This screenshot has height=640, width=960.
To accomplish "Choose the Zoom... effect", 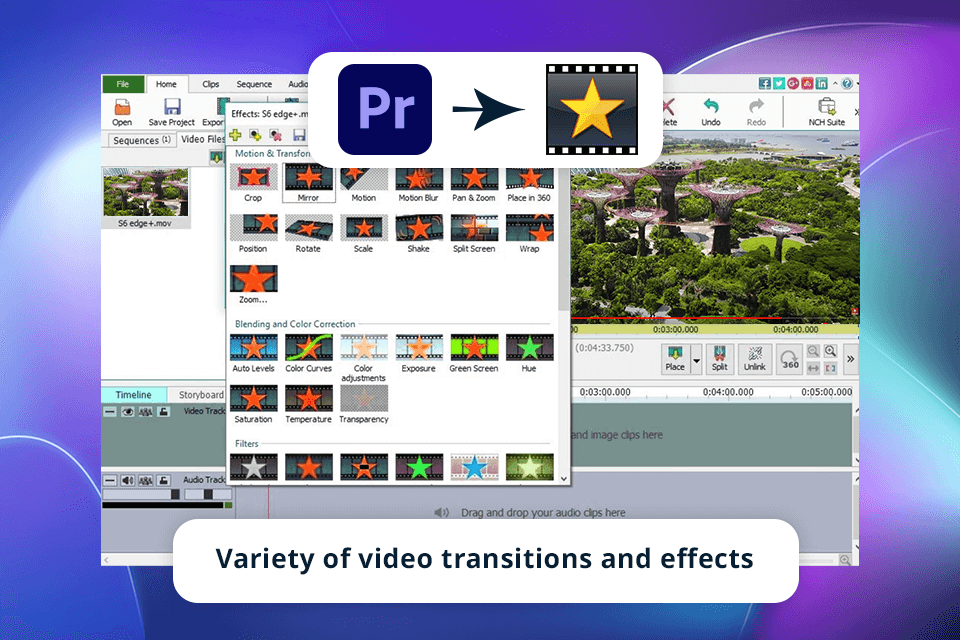I will point(253,284).
